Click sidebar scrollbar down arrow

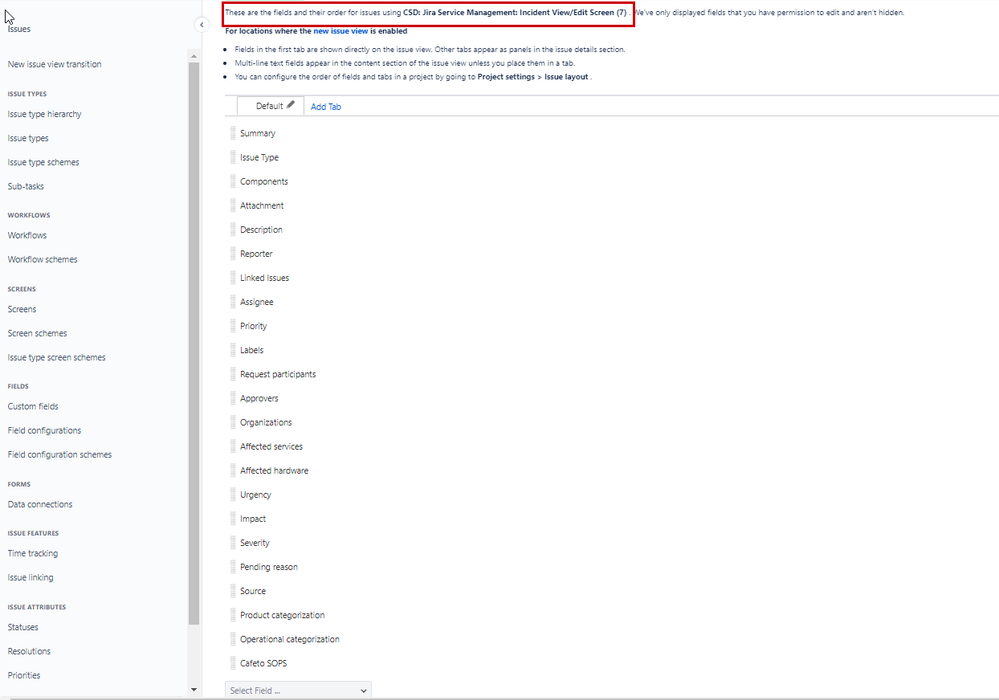[x=194, y=689]
